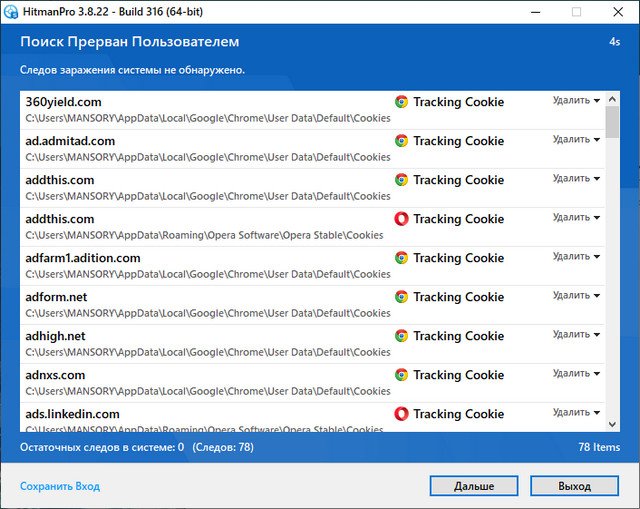The image size is (640, 509).
Task: Open the Сохранить Вход link
Action: pos(60,486)
